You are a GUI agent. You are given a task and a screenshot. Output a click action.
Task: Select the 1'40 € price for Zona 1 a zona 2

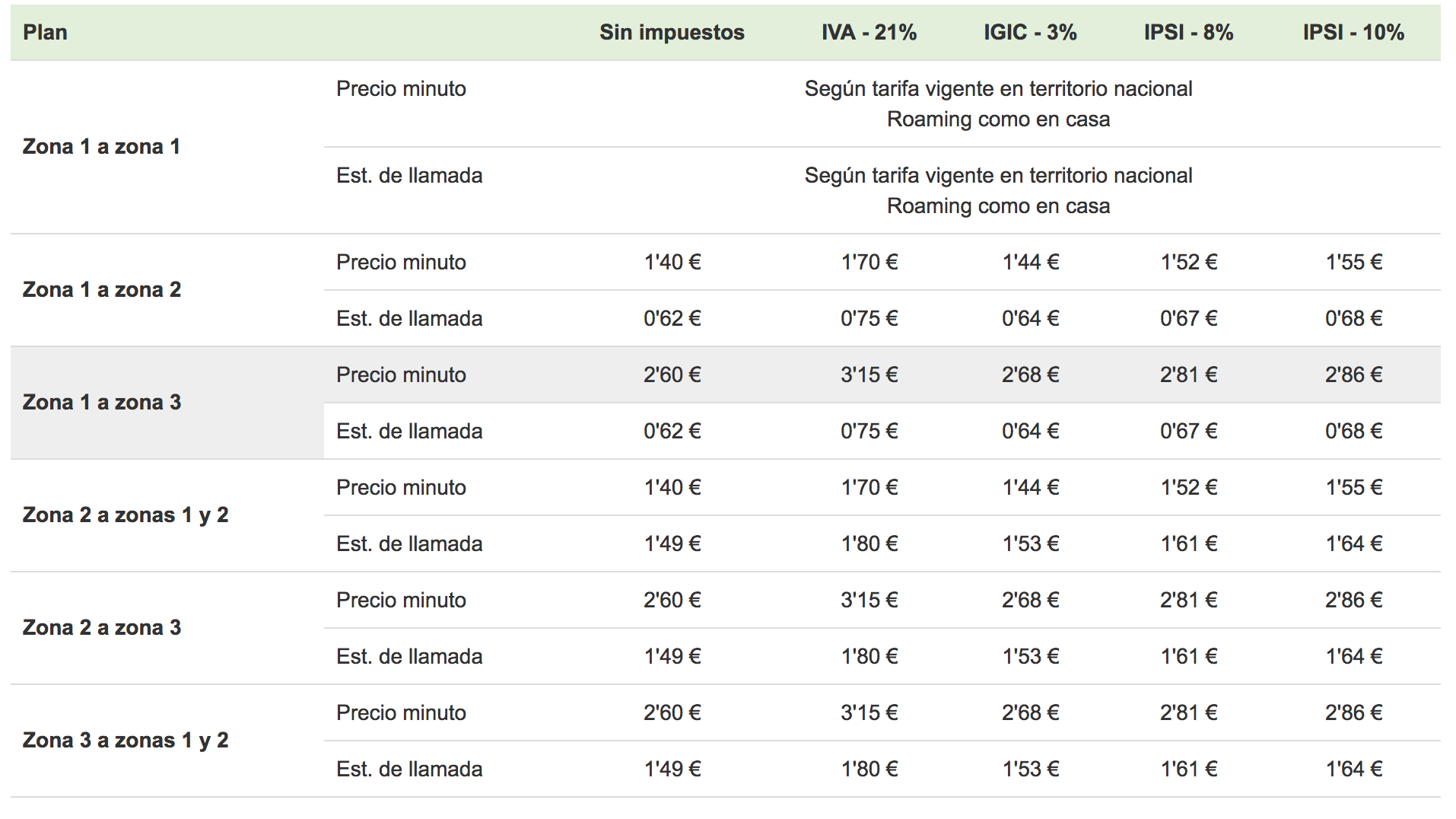672,263
